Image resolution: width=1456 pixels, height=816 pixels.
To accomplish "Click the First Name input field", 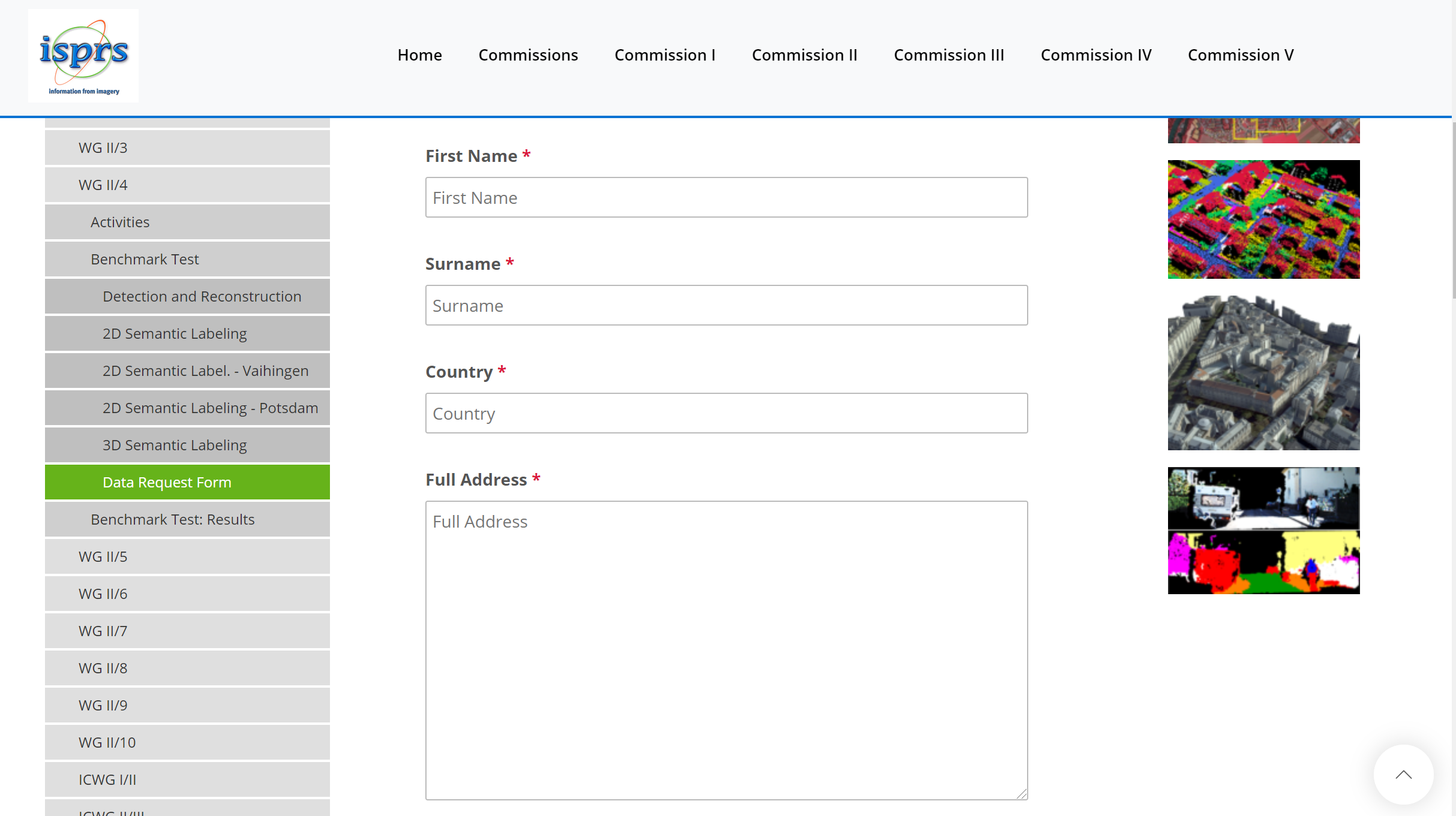I will tap(726, 197).
